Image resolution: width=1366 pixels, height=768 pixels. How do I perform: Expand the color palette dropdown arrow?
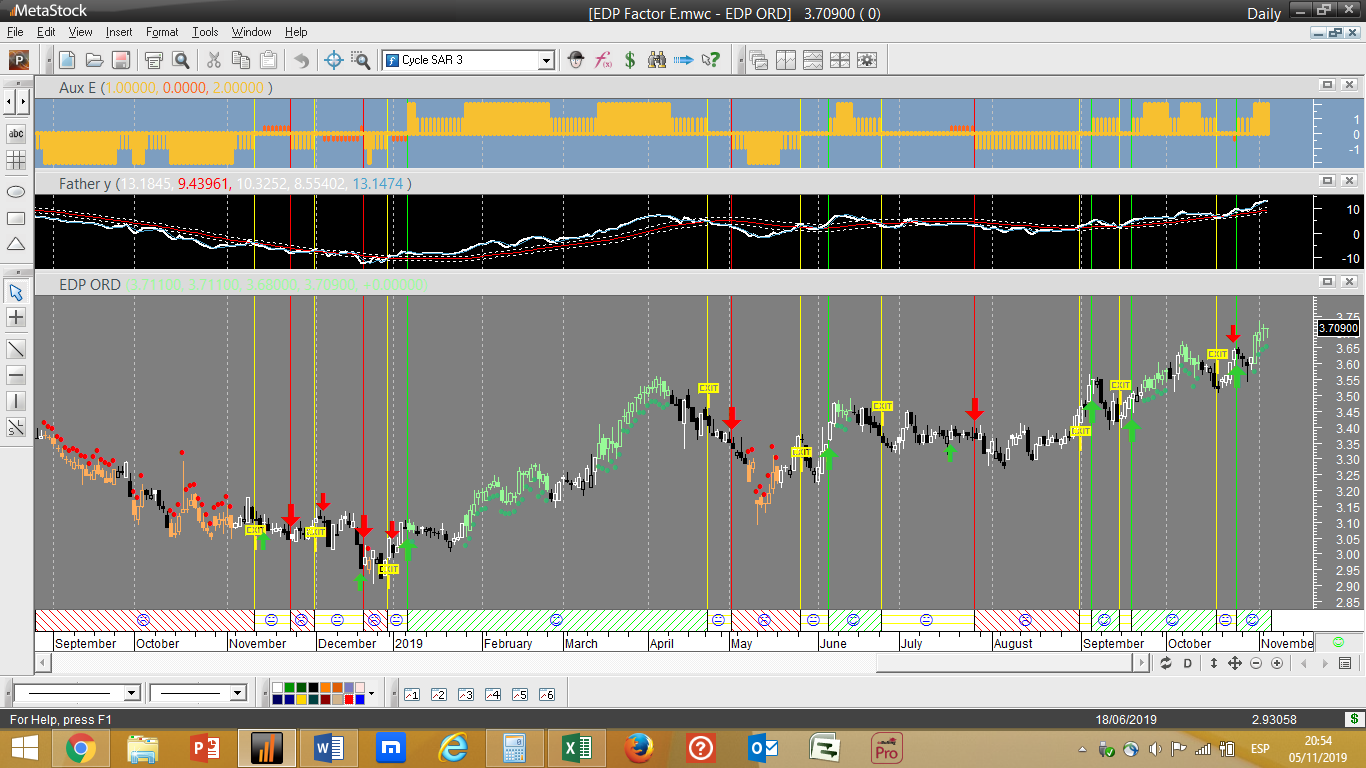[371, 693]
